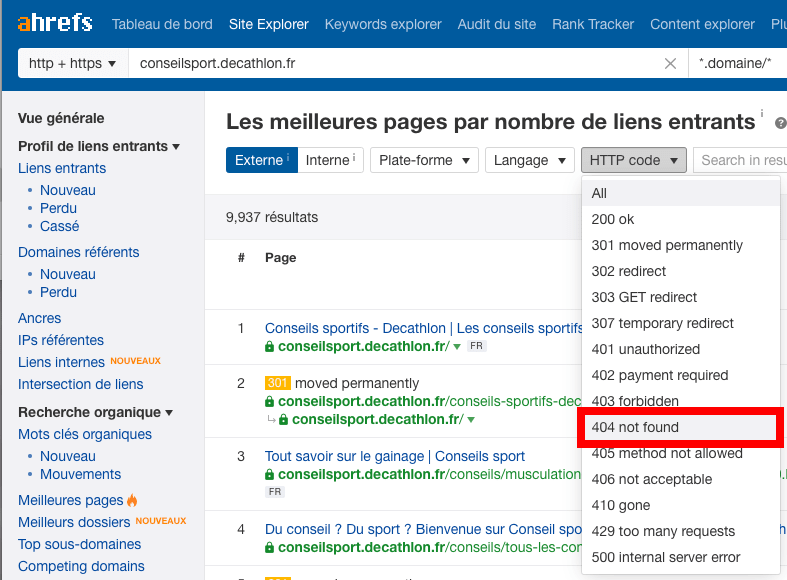Choose 406 not acceptable option
Viewport: 787px width, 580px height.
(x=681, y=480)
